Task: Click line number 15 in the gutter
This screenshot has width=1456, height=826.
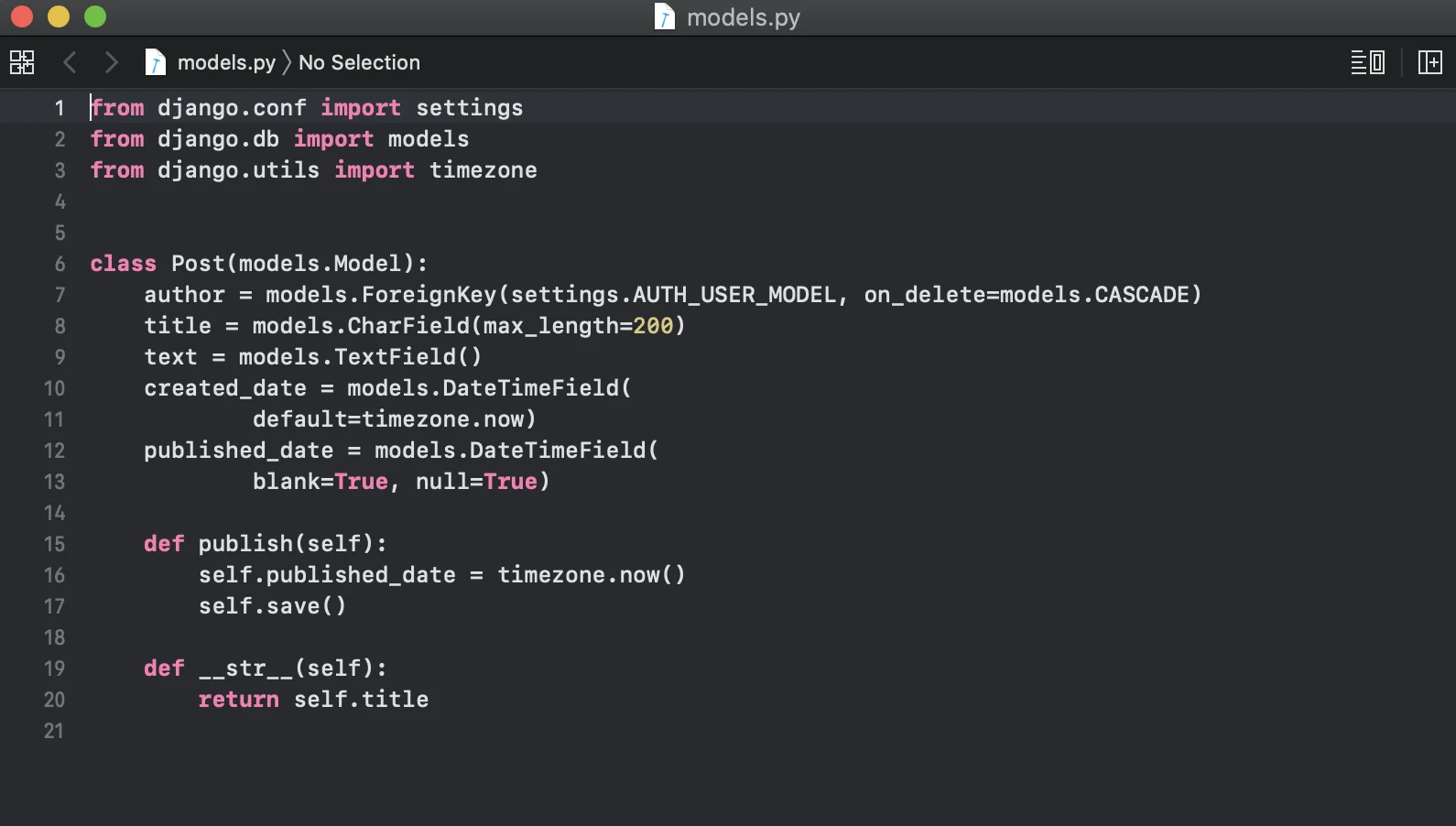Action: pos(54,544)
